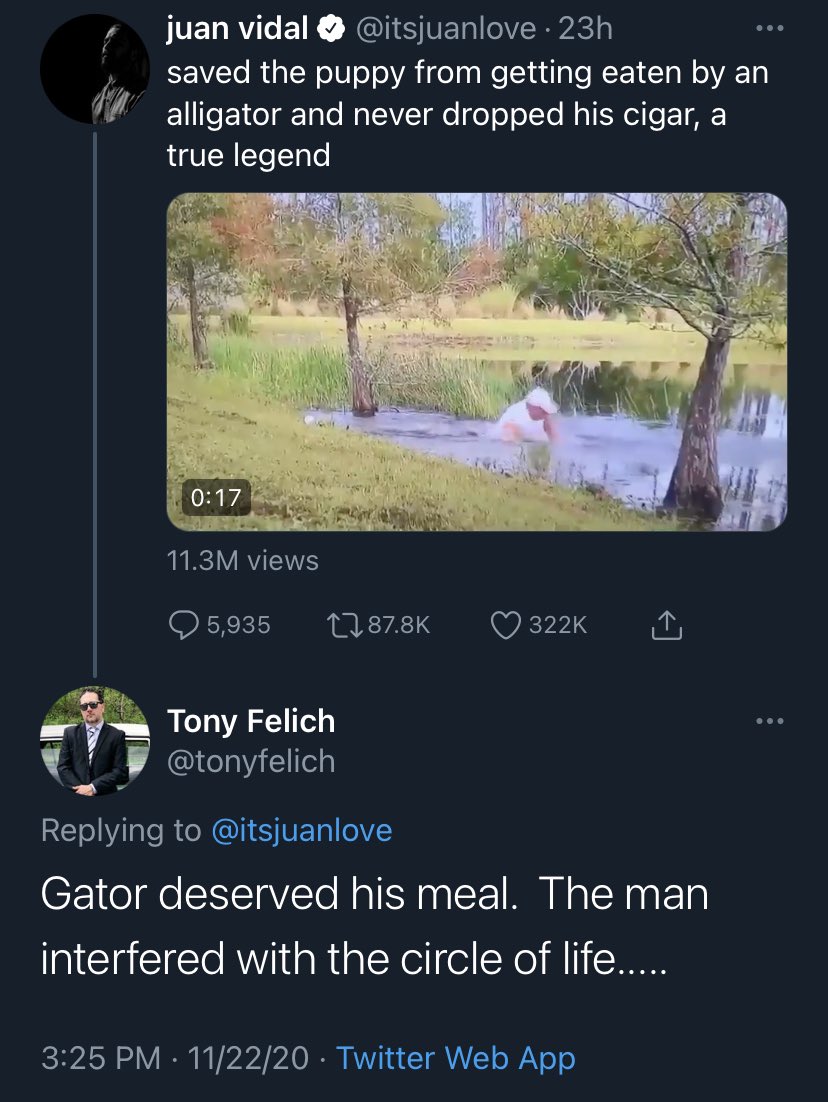
Task: Tap the verified badge next to juan vidal
Action: coord(330,29)
